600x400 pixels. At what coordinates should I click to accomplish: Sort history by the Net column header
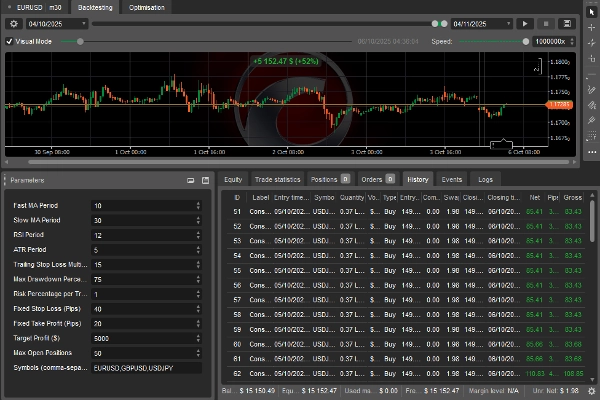(x=535, y=198)
